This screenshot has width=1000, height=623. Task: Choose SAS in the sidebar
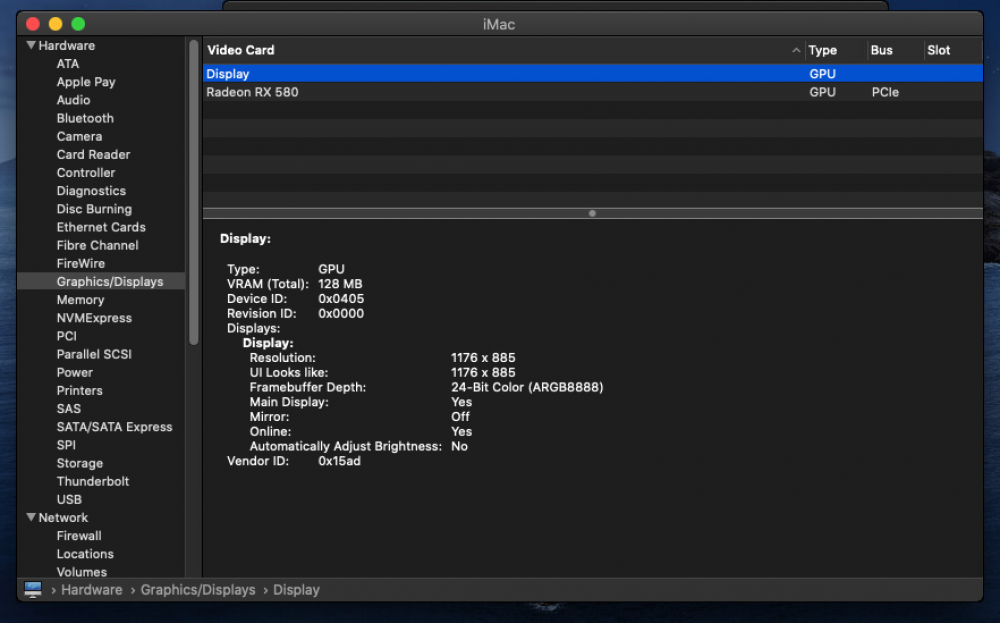point(69,409)
